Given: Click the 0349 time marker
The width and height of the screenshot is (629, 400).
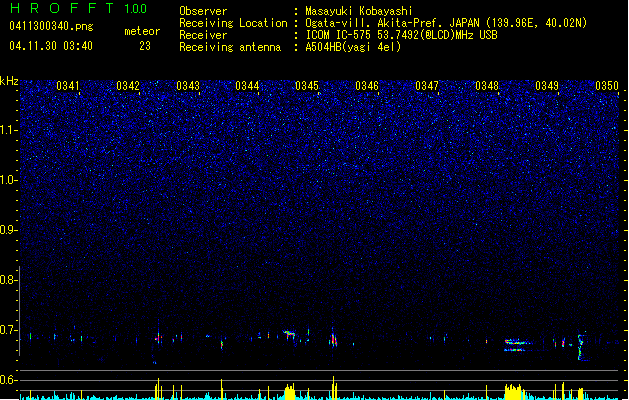Looking at the screenshot, I should point(547,86).
